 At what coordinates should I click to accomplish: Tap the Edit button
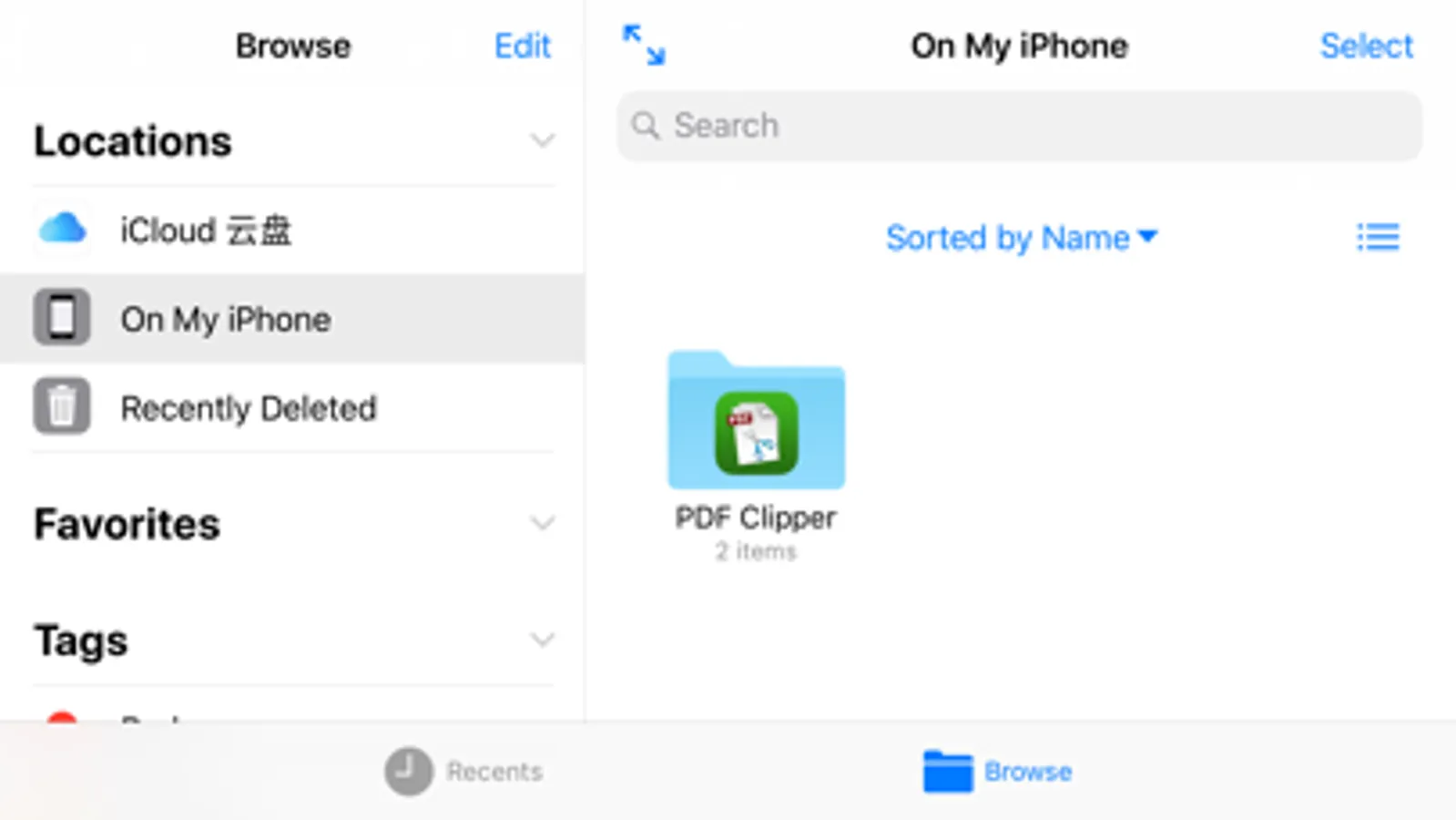tap(523, 46)
